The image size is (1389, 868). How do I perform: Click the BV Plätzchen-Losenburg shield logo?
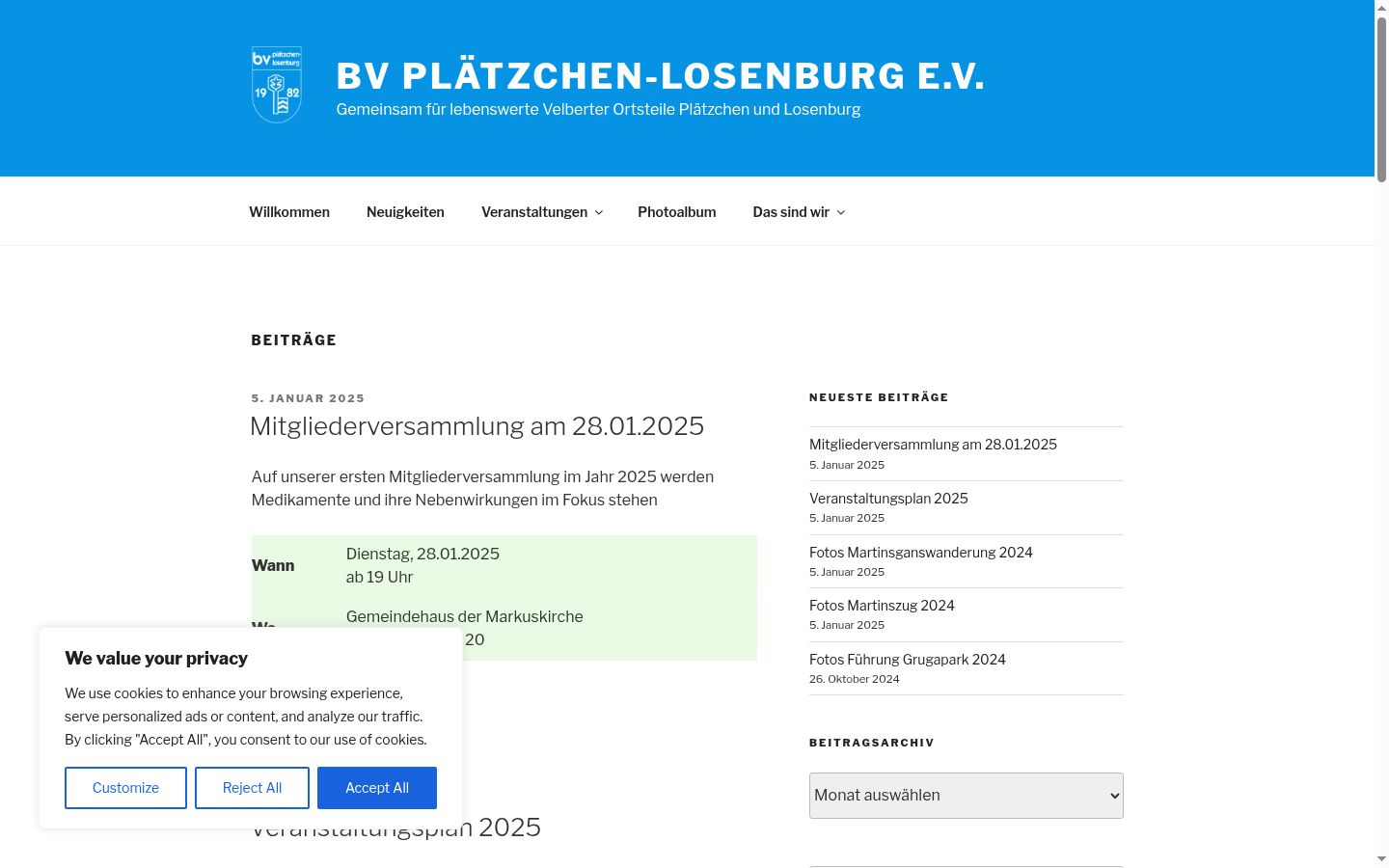pos(277,85)
